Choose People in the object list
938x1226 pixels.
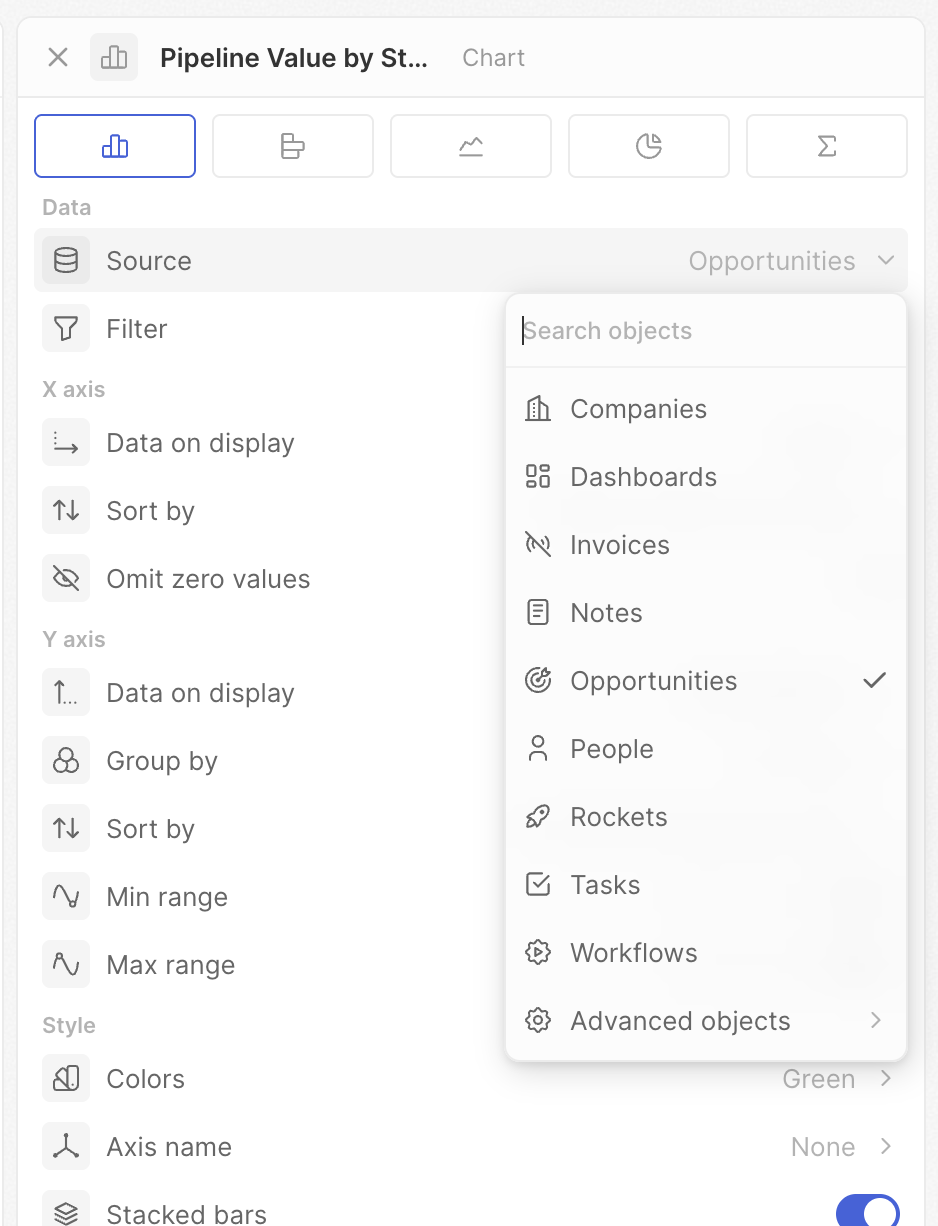click(611, 749)
